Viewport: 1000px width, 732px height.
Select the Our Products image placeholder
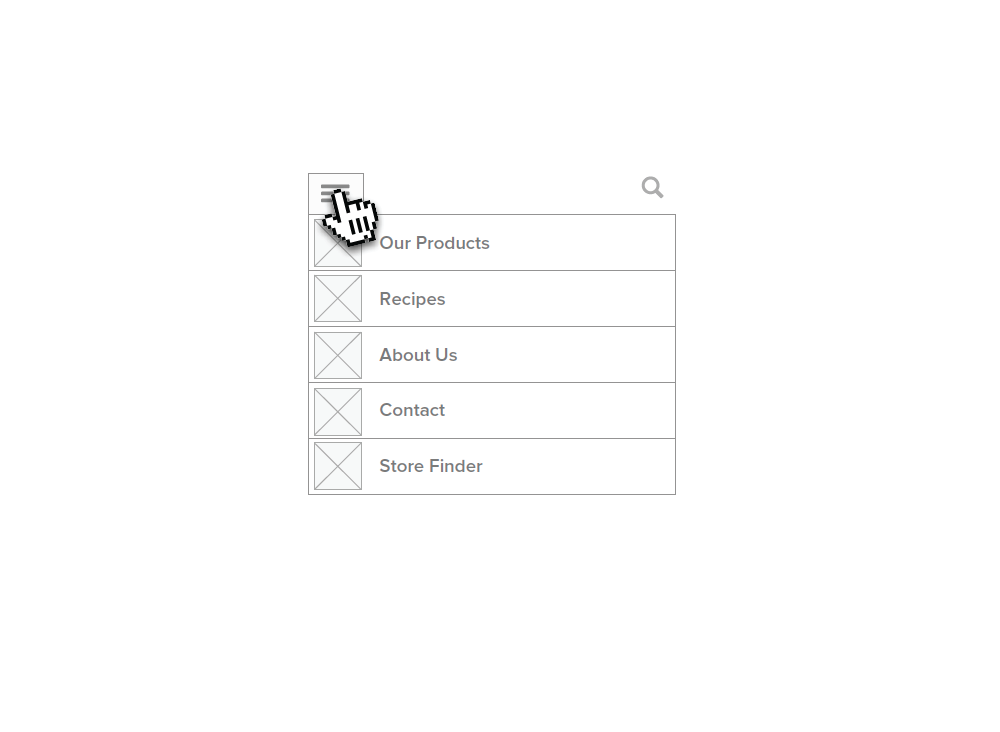pyautogui.click(x=338, y=243)
